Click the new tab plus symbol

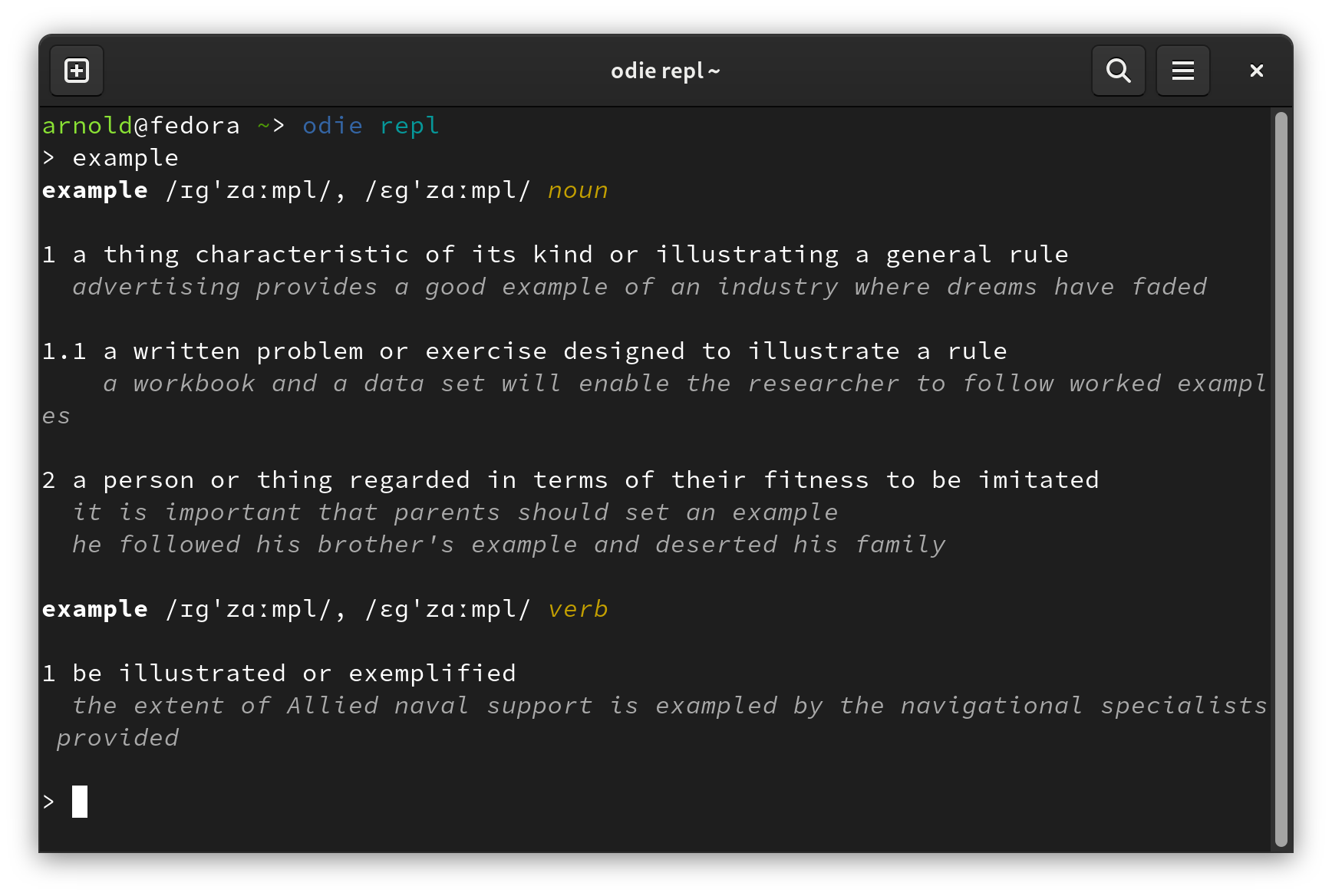point(76,70)
